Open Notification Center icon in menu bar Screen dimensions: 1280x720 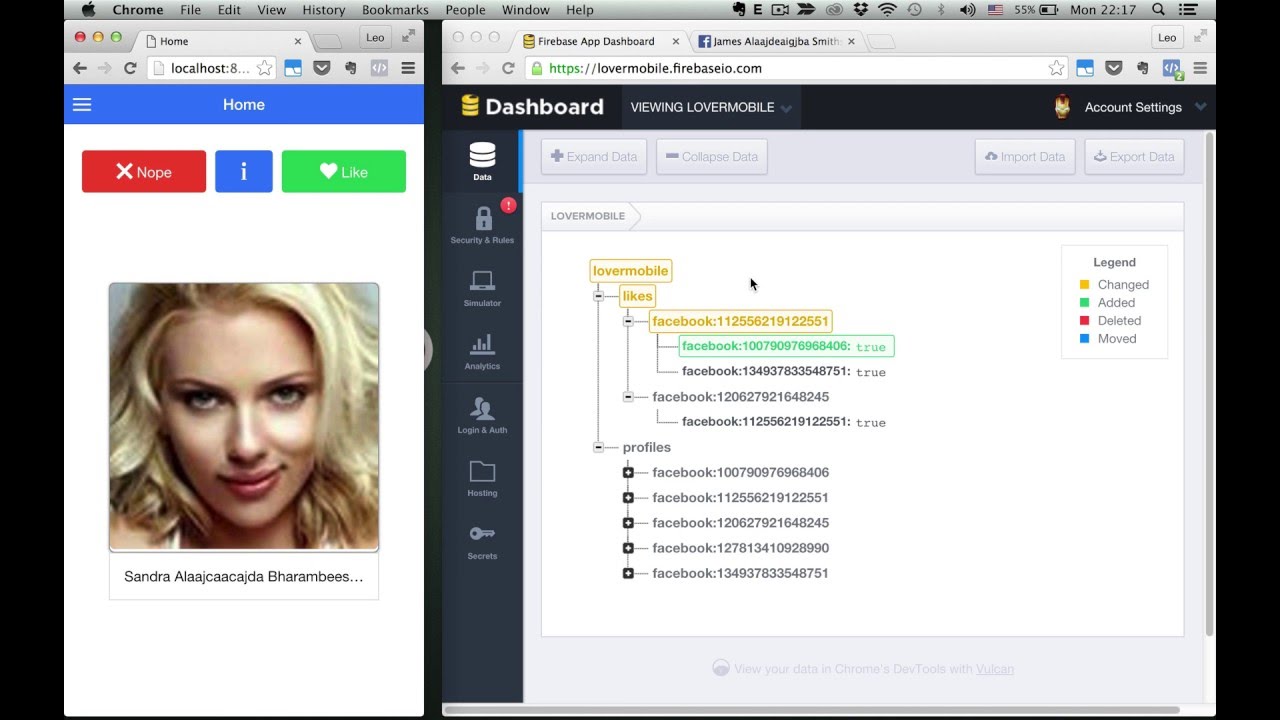tap(1188, 10)
